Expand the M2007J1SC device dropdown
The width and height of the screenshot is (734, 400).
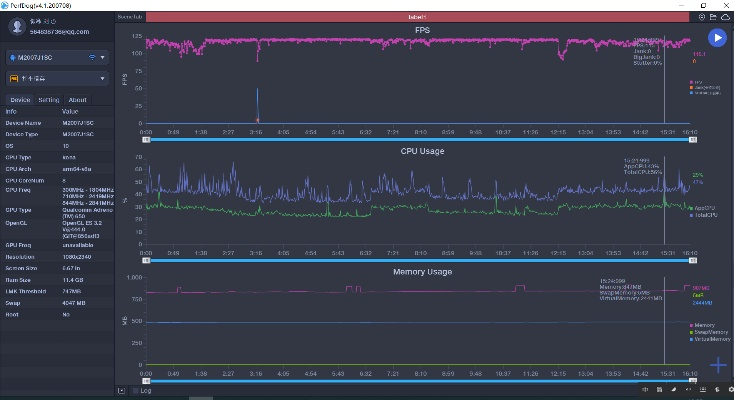point(102,57)
